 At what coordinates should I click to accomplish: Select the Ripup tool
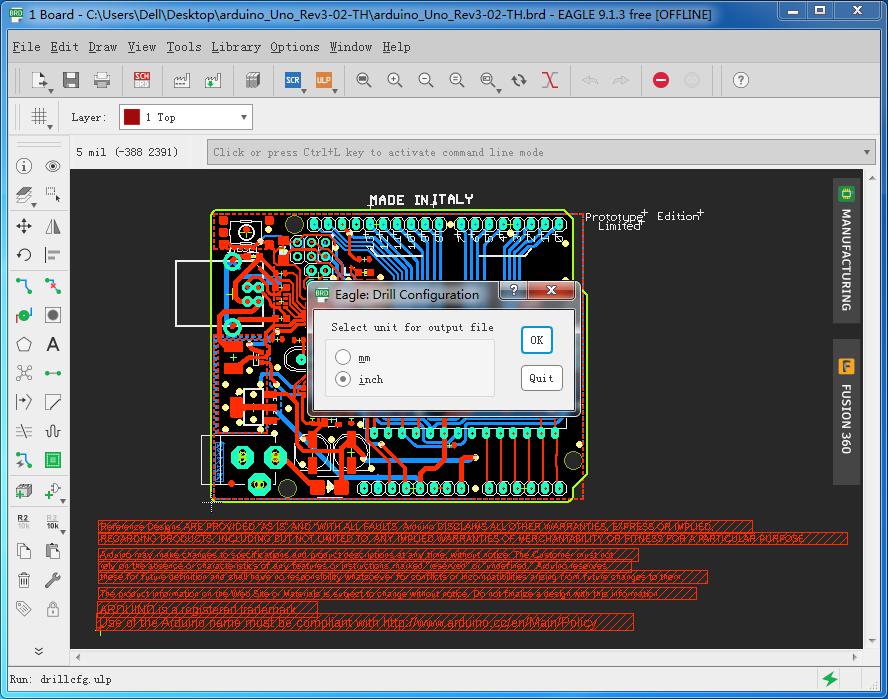tap(52, 285)
